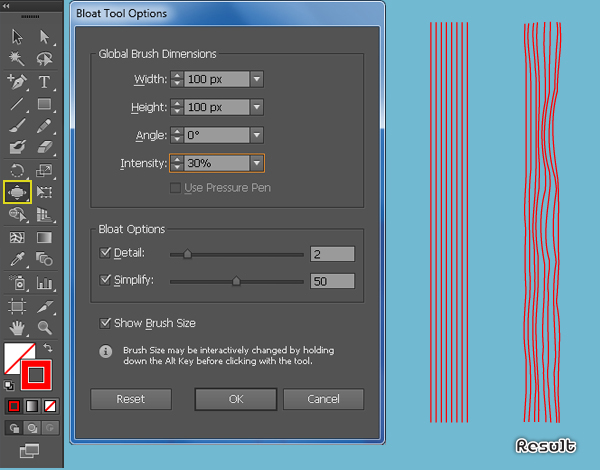
Task: Toggle the Use Pressure Pen checkbox
Action: click(175, 188)
